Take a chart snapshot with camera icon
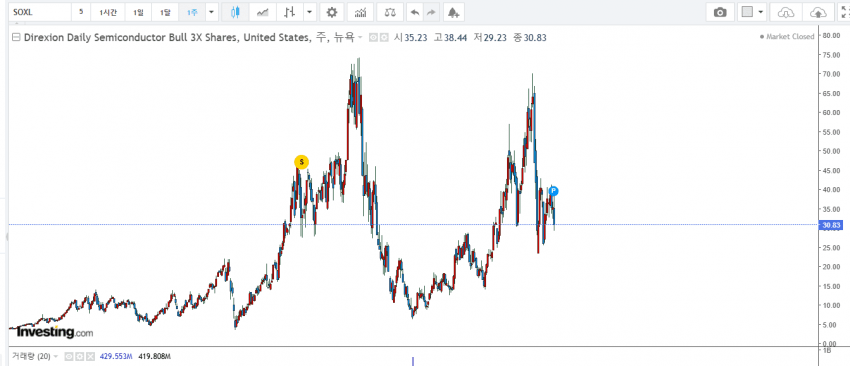Viewport: 850px width, 366px height. click(x=720, y=12)
